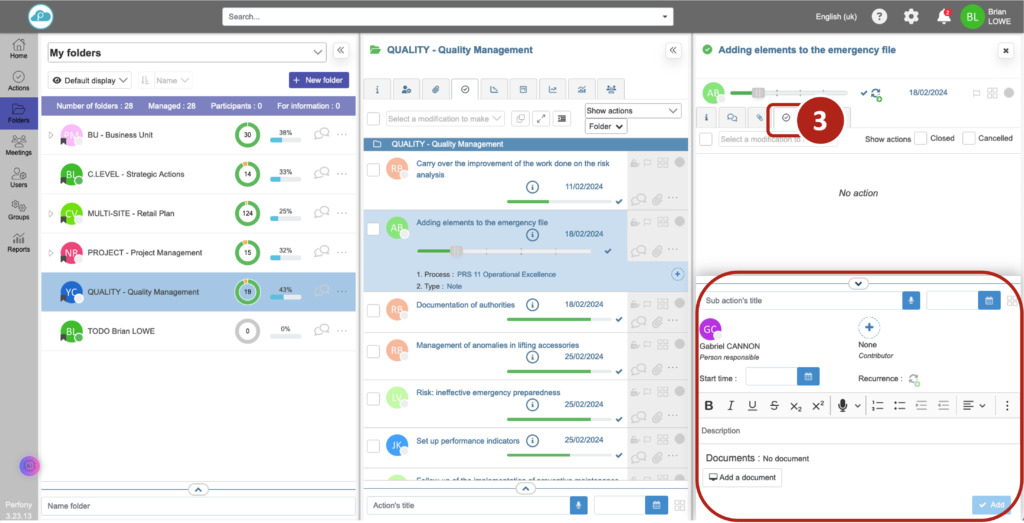This screenshot has width=1024, height=523.
Task: Click the help question mark icon
Action: 879,17
